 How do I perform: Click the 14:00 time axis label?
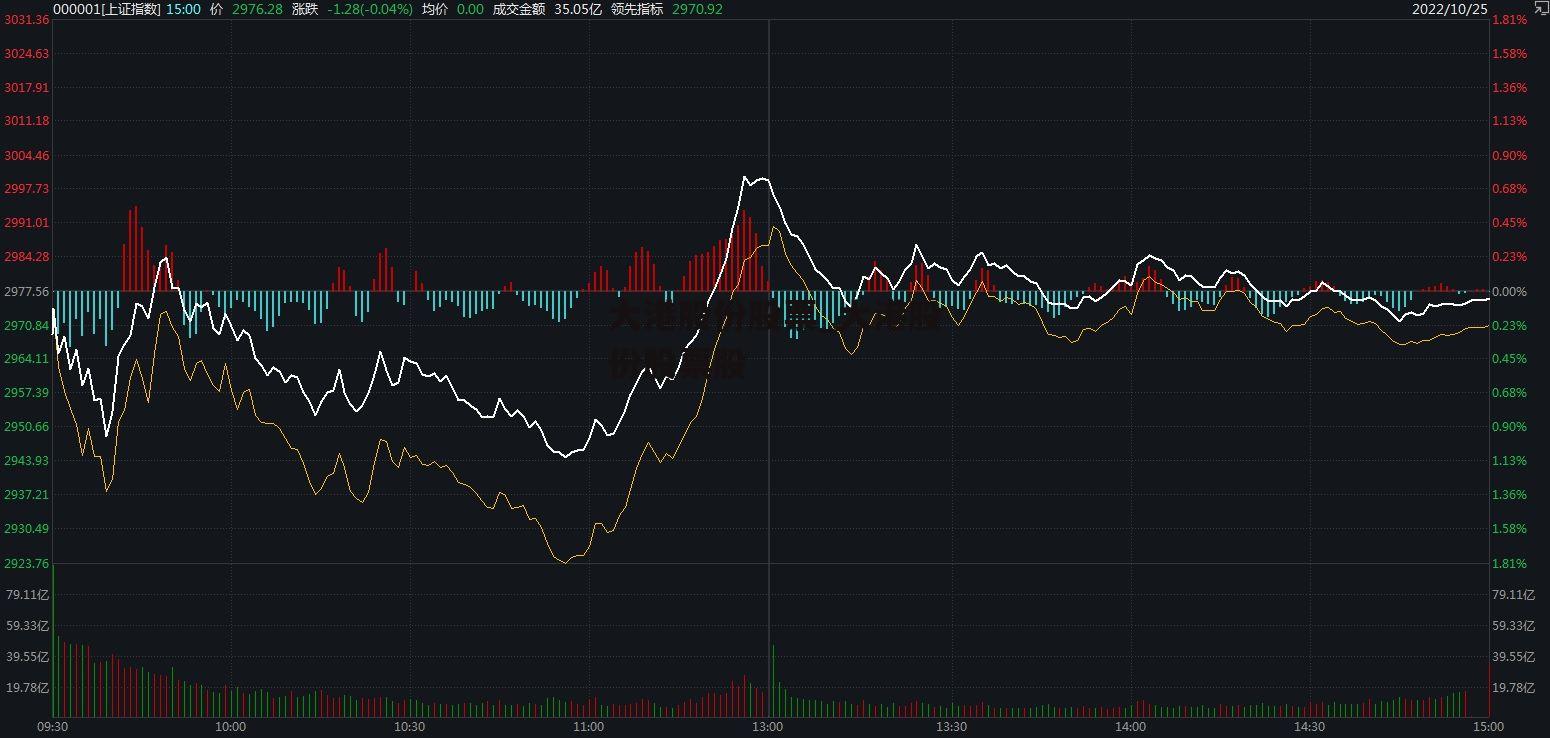(1130, 727)
